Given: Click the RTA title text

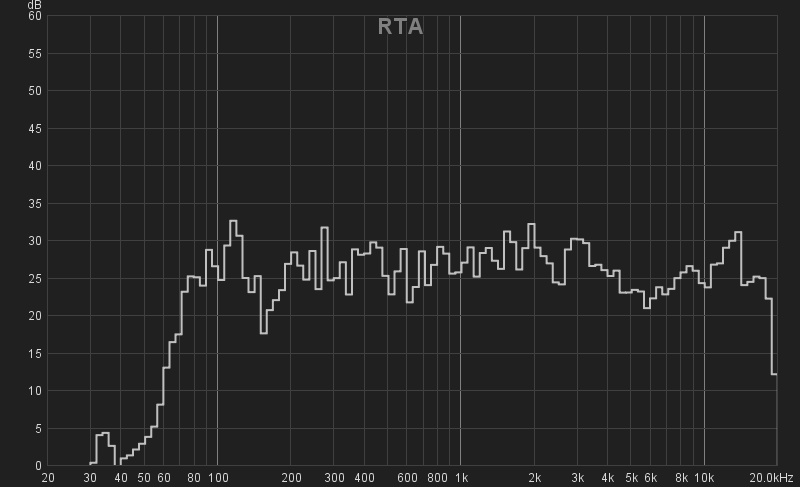Looking at the screenshot, I should (x=401, y=27).
